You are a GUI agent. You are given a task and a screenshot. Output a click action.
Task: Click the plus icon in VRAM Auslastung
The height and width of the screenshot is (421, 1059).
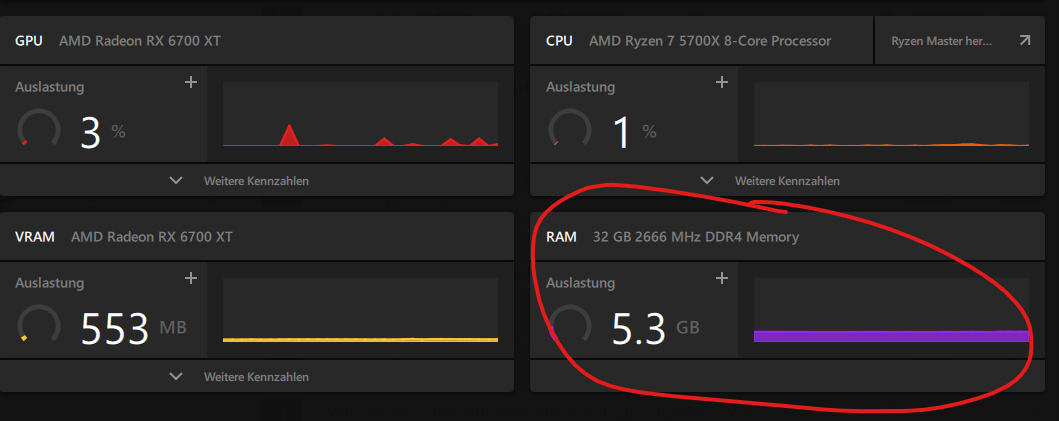pyautogui.click(x=191, y=278)
